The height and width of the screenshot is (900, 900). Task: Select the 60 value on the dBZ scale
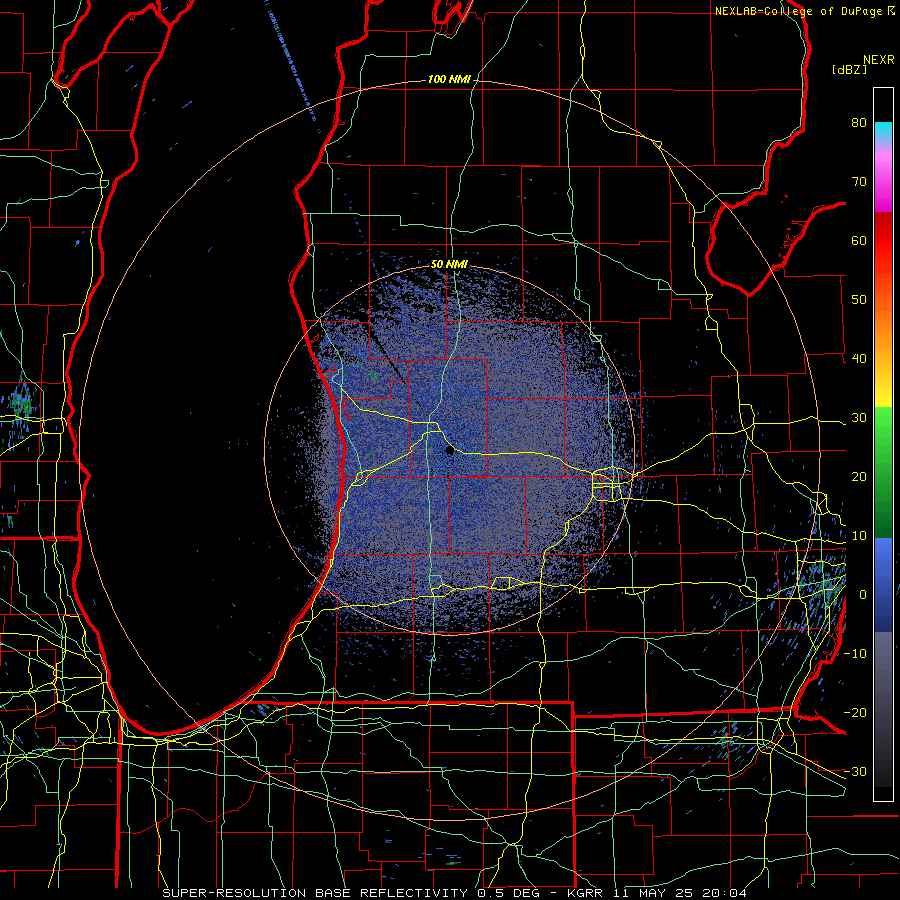pos(859,240)
